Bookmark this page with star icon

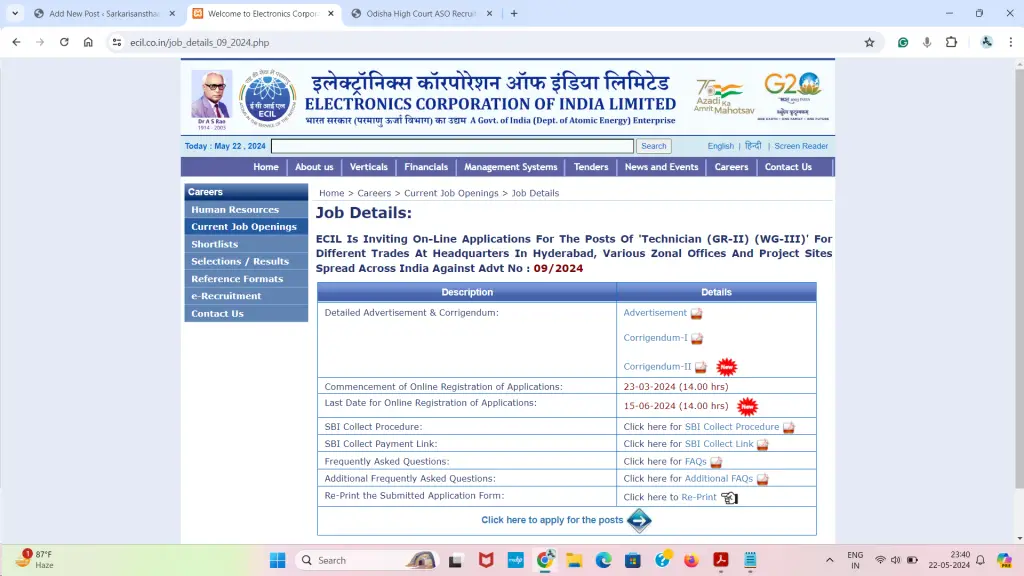point(869,42)
